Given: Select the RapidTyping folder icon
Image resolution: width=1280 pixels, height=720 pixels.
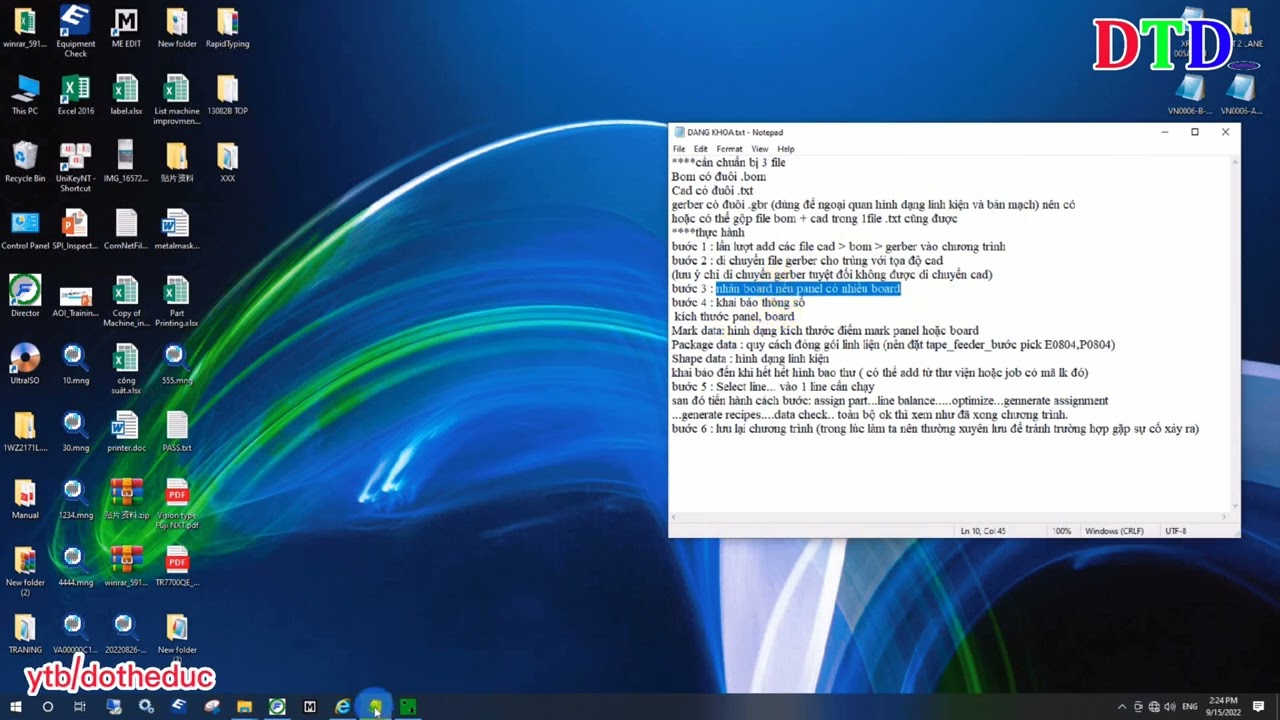Looking at the screenshot, I should click(227, 28).
